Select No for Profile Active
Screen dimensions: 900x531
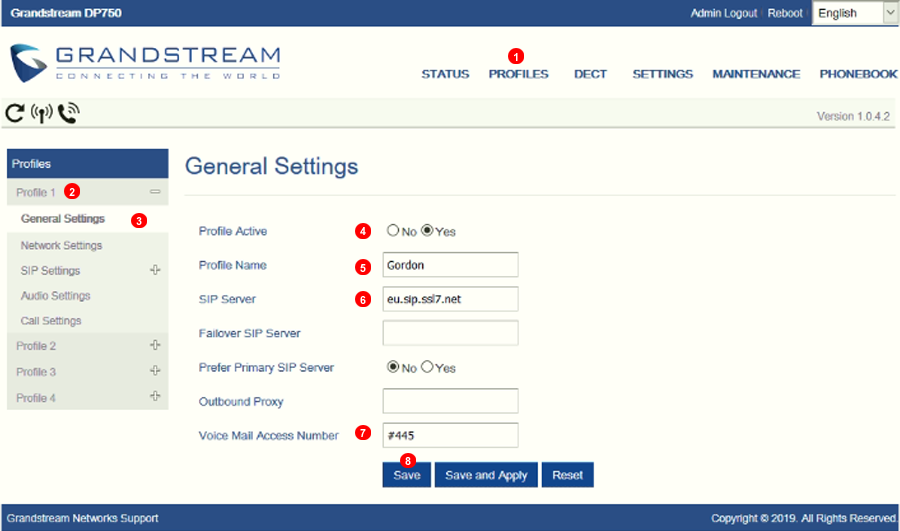click(x=393, y=230)
